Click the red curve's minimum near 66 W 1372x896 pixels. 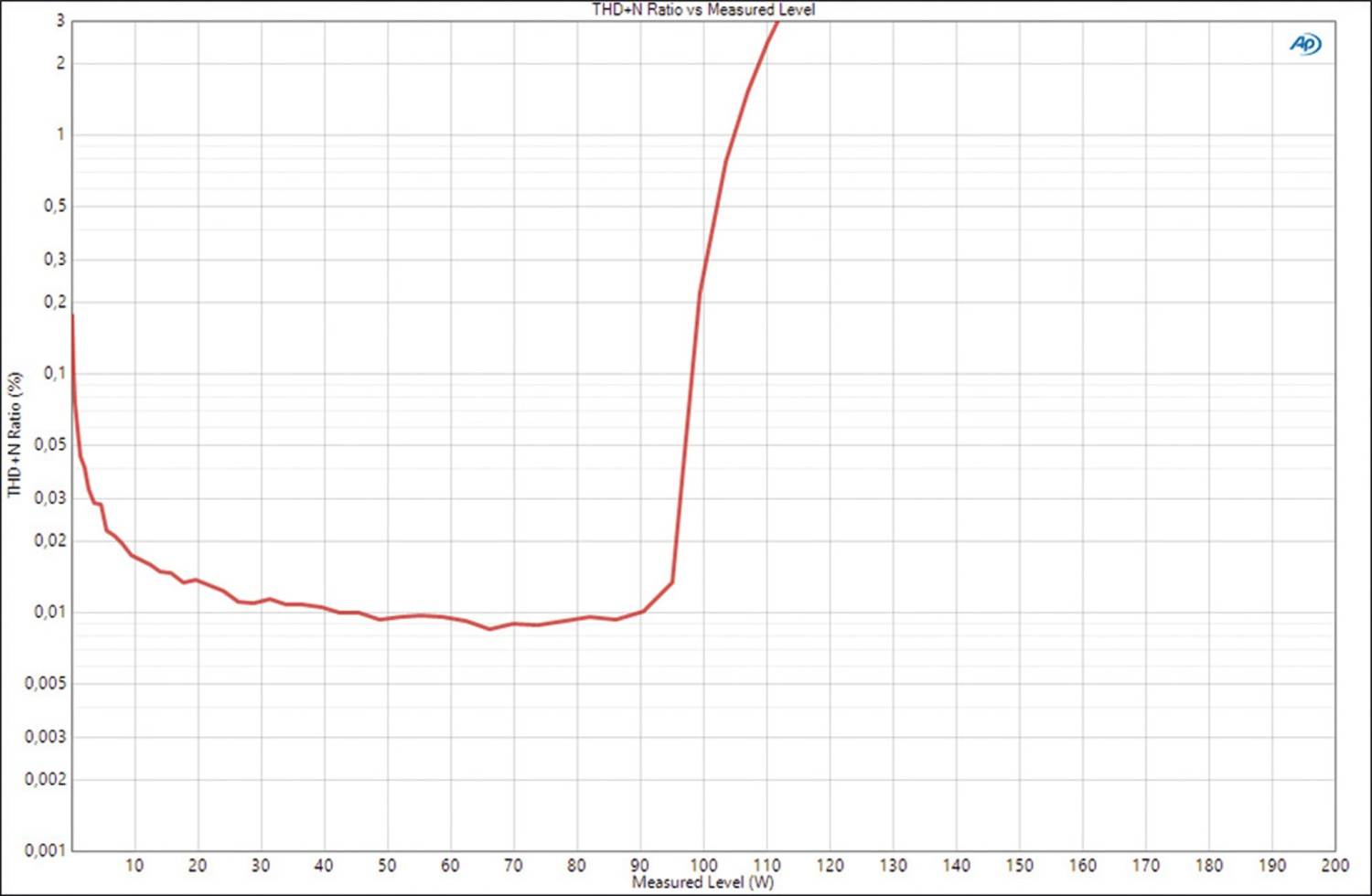(x=490, y=629)
